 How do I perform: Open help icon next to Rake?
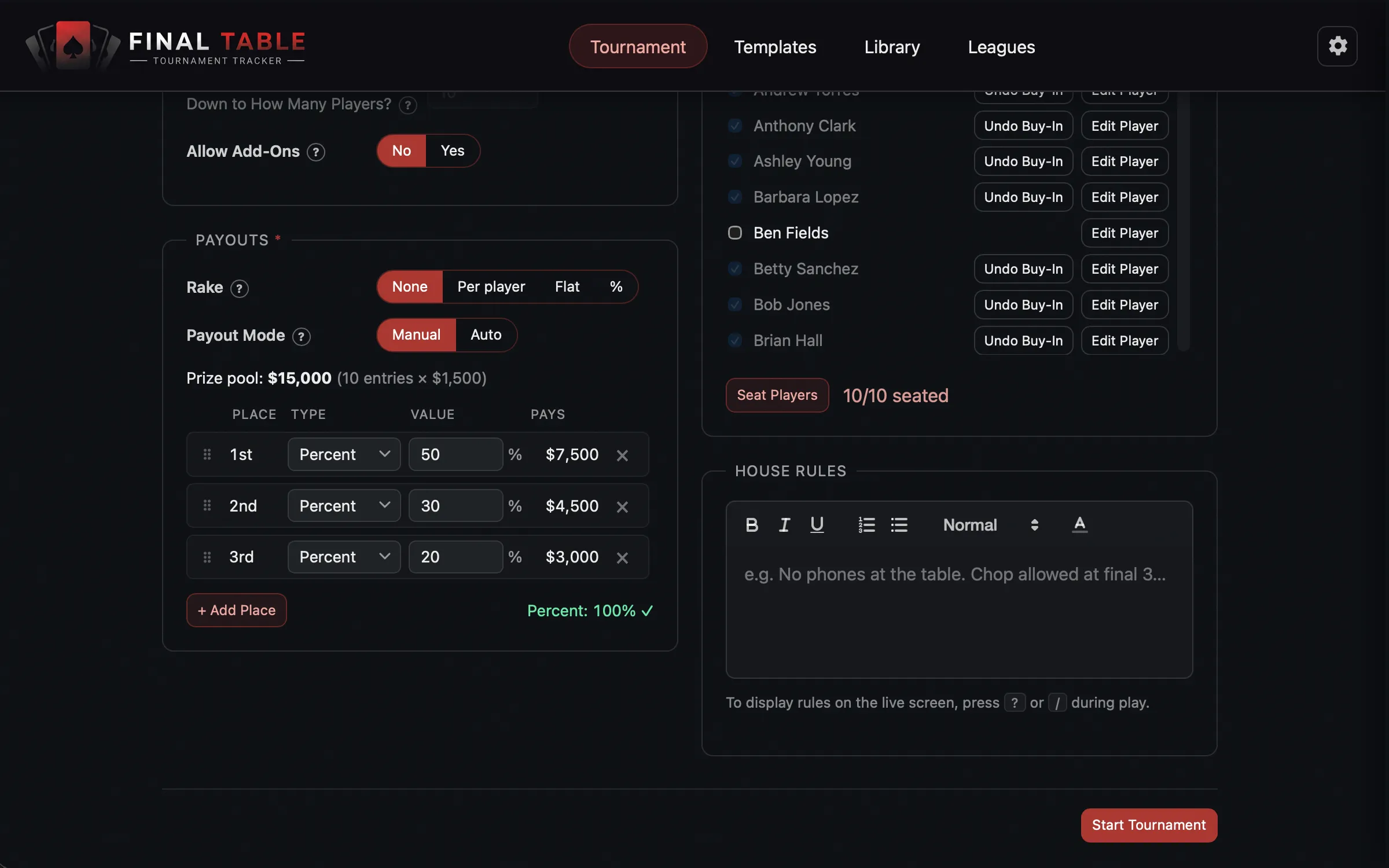240,288
